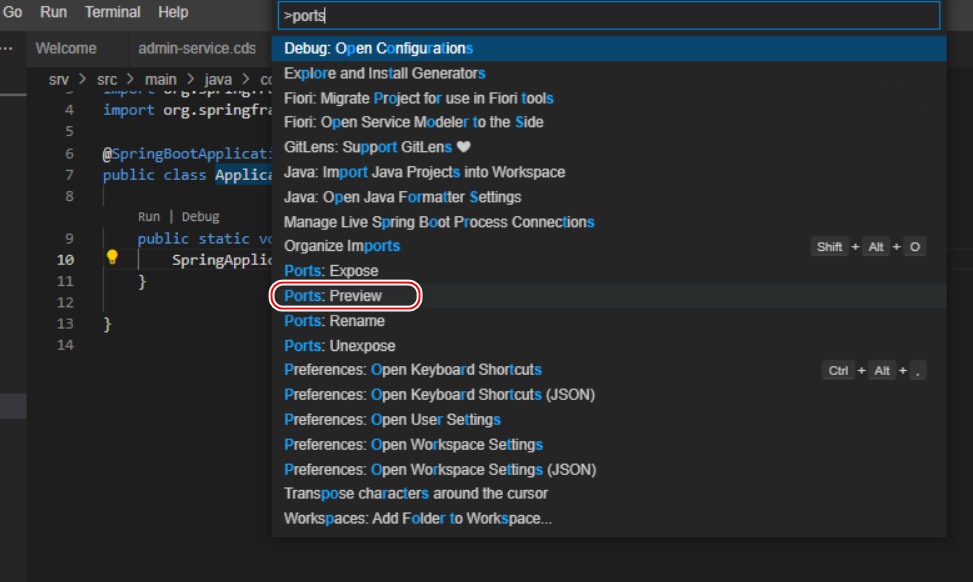Viewport: 973px width, 582px height.
Task: Open the Run menu
Action: 53,12
